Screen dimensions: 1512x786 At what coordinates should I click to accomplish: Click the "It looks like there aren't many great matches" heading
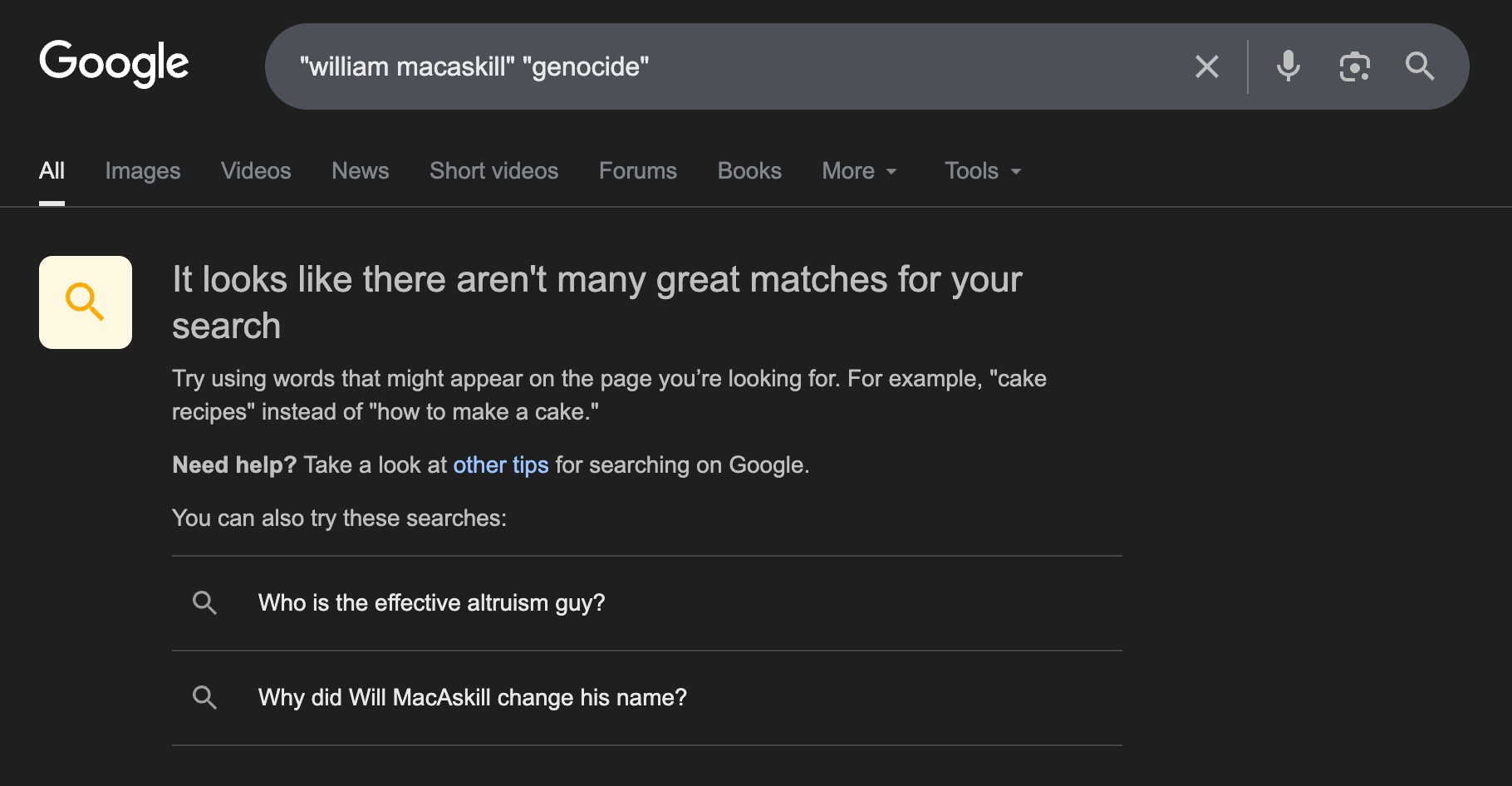597,302
